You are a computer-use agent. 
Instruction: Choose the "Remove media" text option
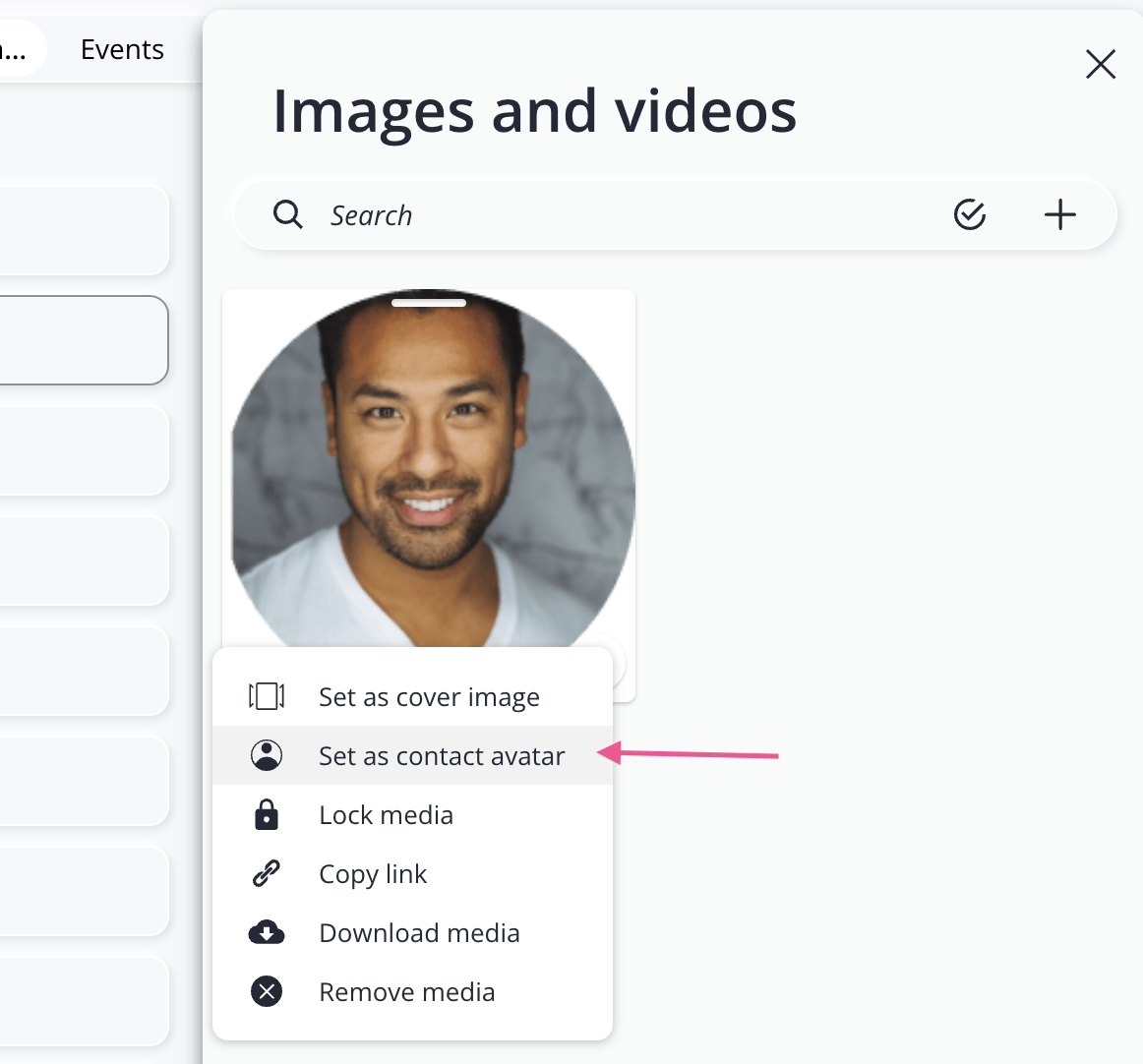[406, 991]
